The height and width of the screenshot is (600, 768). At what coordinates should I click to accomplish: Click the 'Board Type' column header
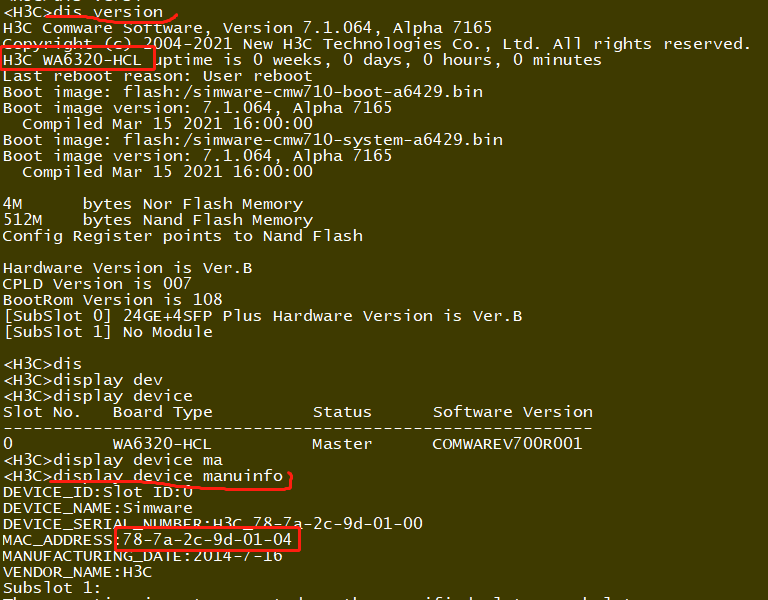[162, 412]
